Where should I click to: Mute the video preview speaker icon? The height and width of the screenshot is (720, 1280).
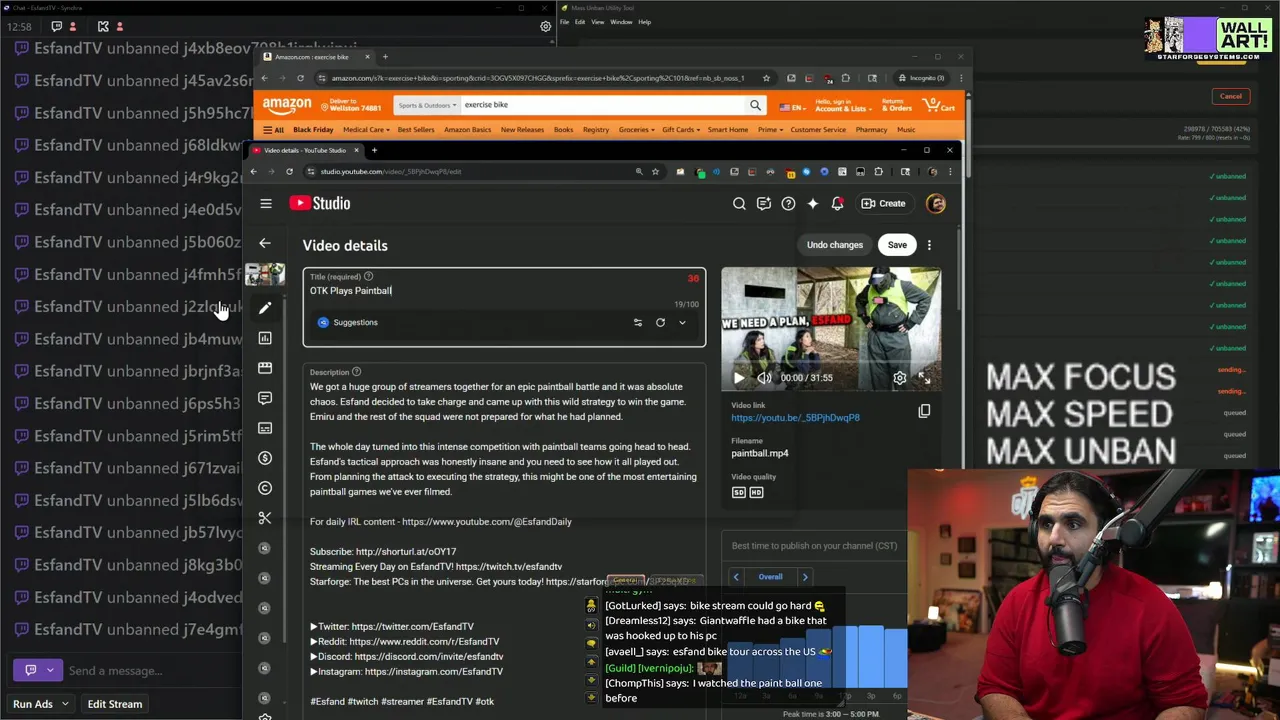click(764, 378)
